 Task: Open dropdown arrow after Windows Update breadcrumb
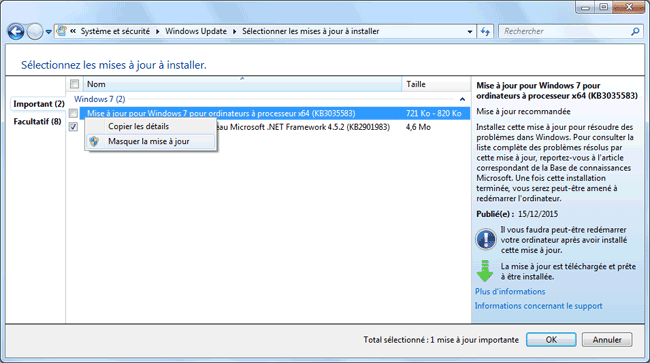pyautogui.click(x=234, y=31)
